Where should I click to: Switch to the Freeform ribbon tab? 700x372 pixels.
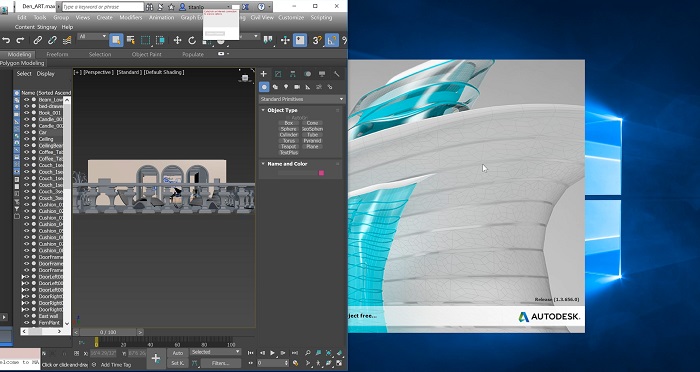(x=57, y=54)
